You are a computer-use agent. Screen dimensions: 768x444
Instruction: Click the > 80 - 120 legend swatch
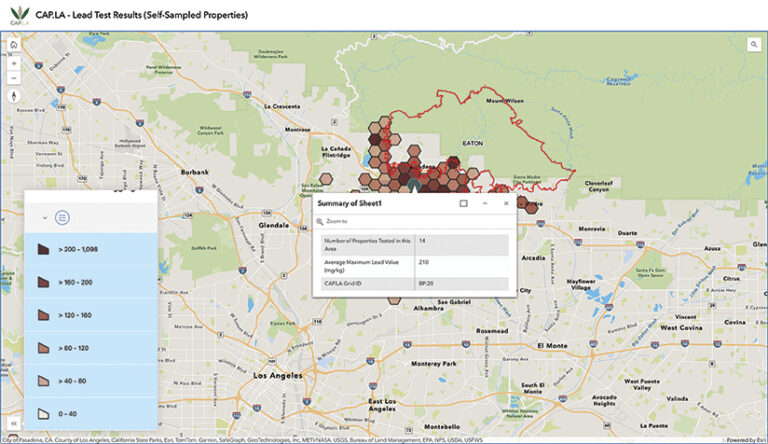43,348
